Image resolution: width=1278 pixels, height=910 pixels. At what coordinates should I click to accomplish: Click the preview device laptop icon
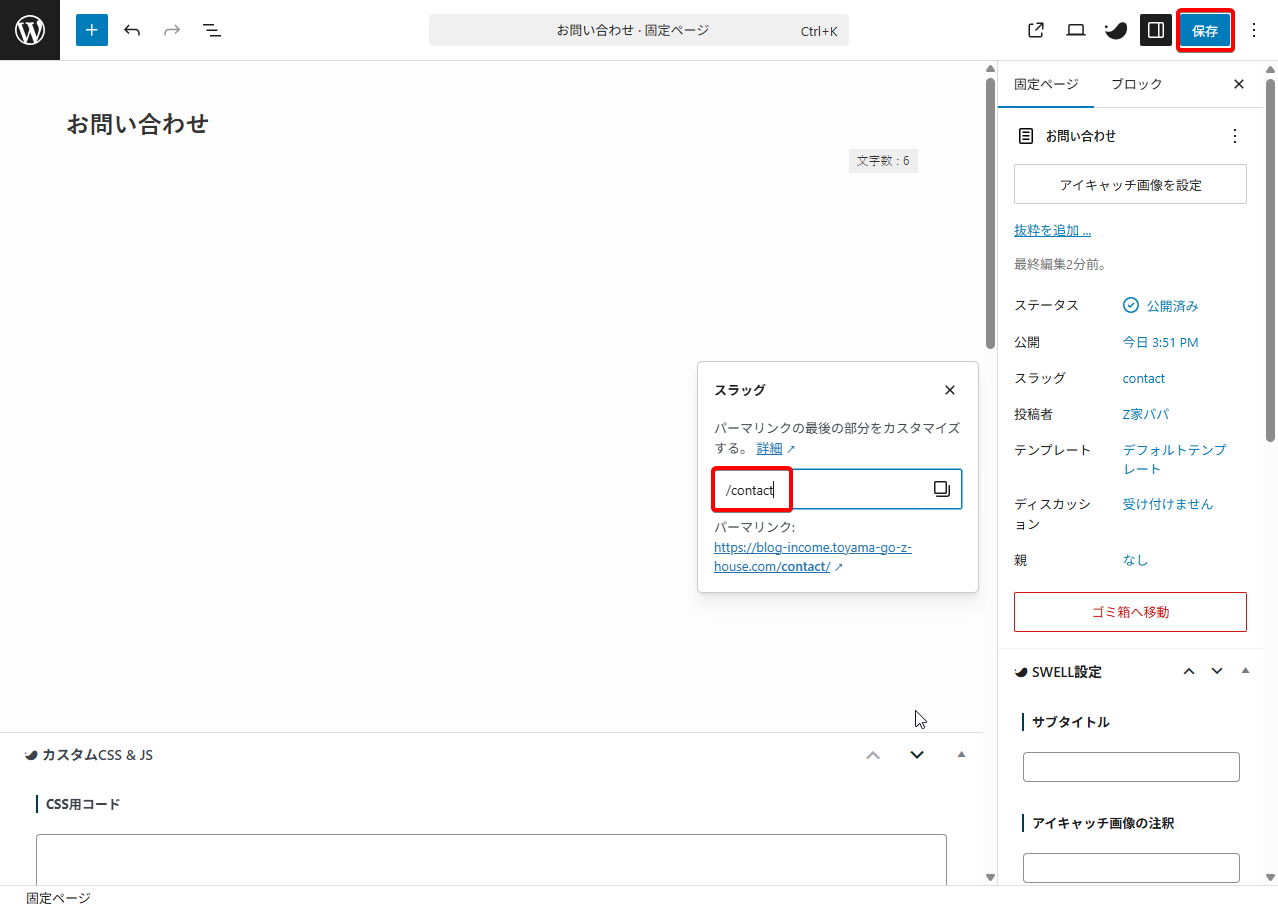1076,30
